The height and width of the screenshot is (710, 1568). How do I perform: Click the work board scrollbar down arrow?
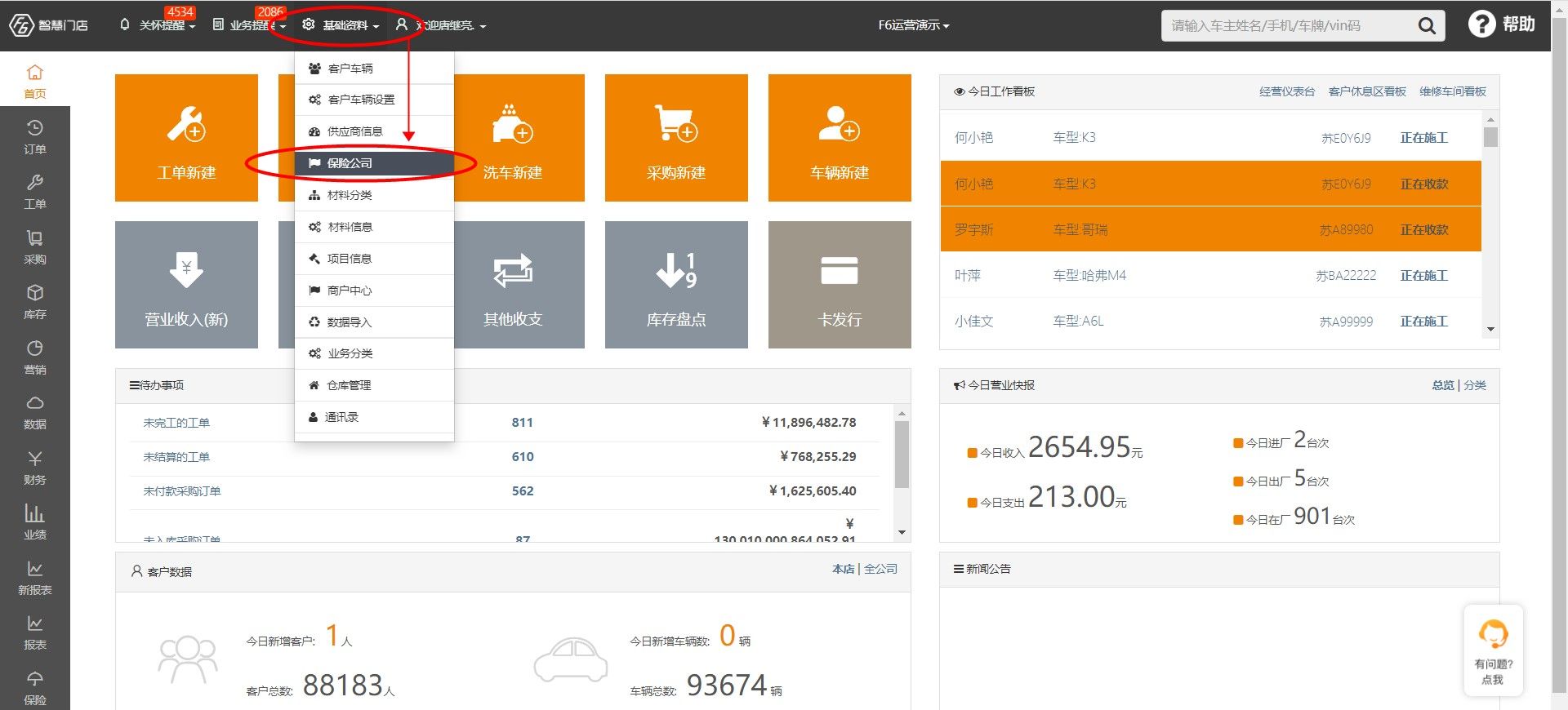point(1490,330)
